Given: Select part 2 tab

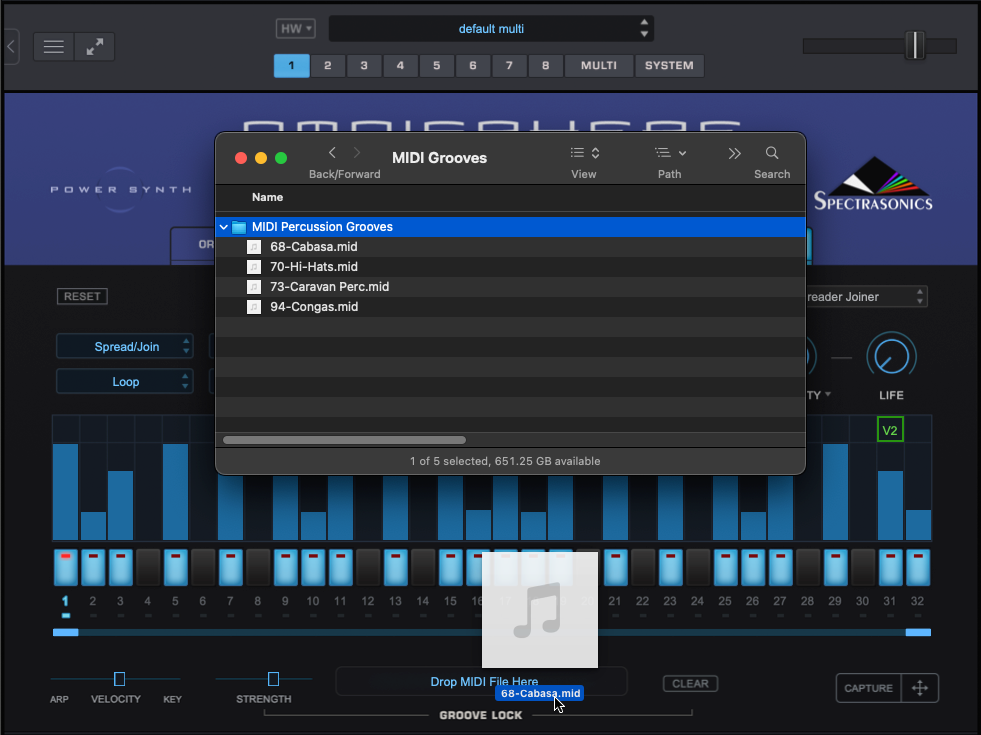Looking at the screenshot, I should pyautogui.click(x=328, y=66).
